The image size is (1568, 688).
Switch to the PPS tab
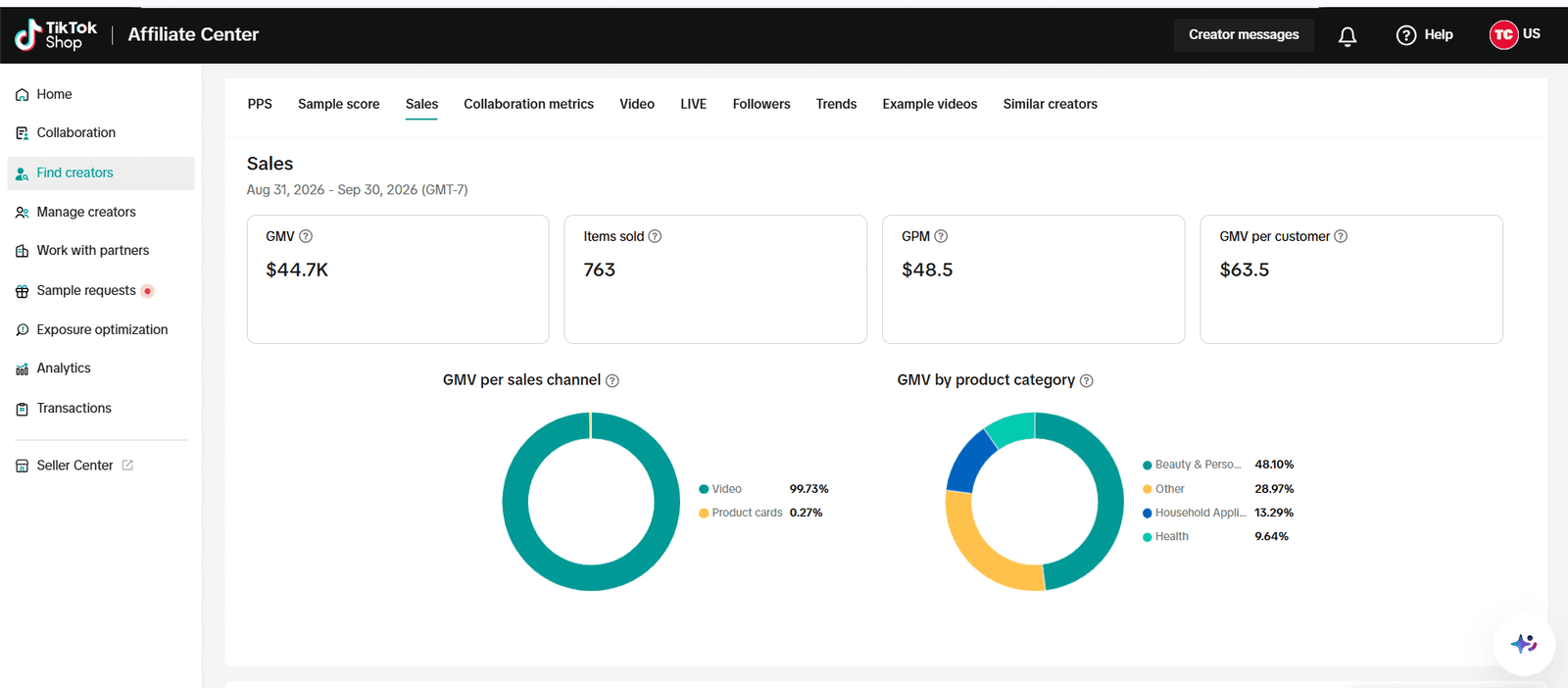pyautogui.click(x=260, y=104)
